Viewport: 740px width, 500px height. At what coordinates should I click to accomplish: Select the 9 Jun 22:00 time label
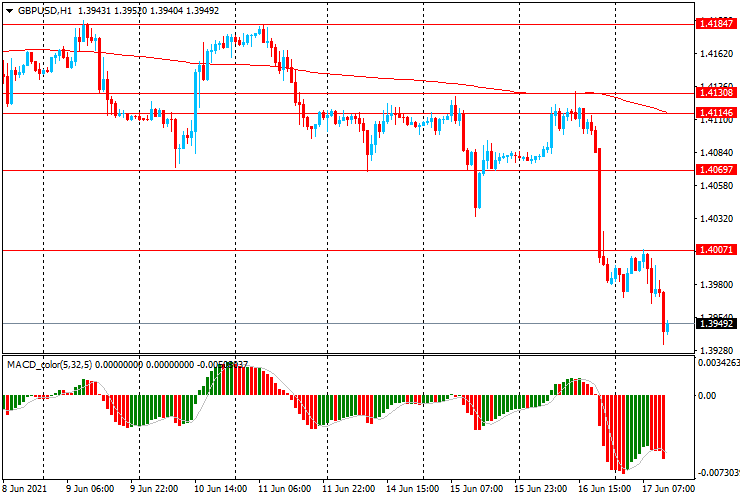[154, 488]
